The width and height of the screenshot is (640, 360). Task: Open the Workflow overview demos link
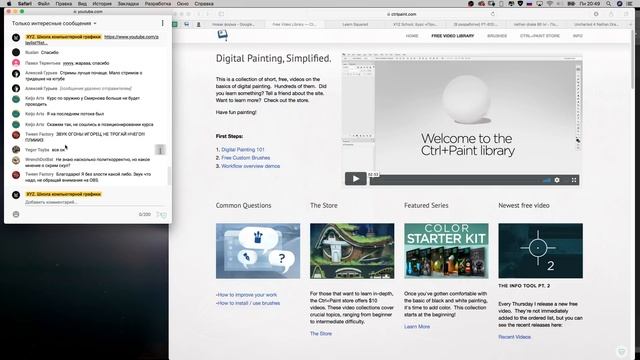[251, 166]
